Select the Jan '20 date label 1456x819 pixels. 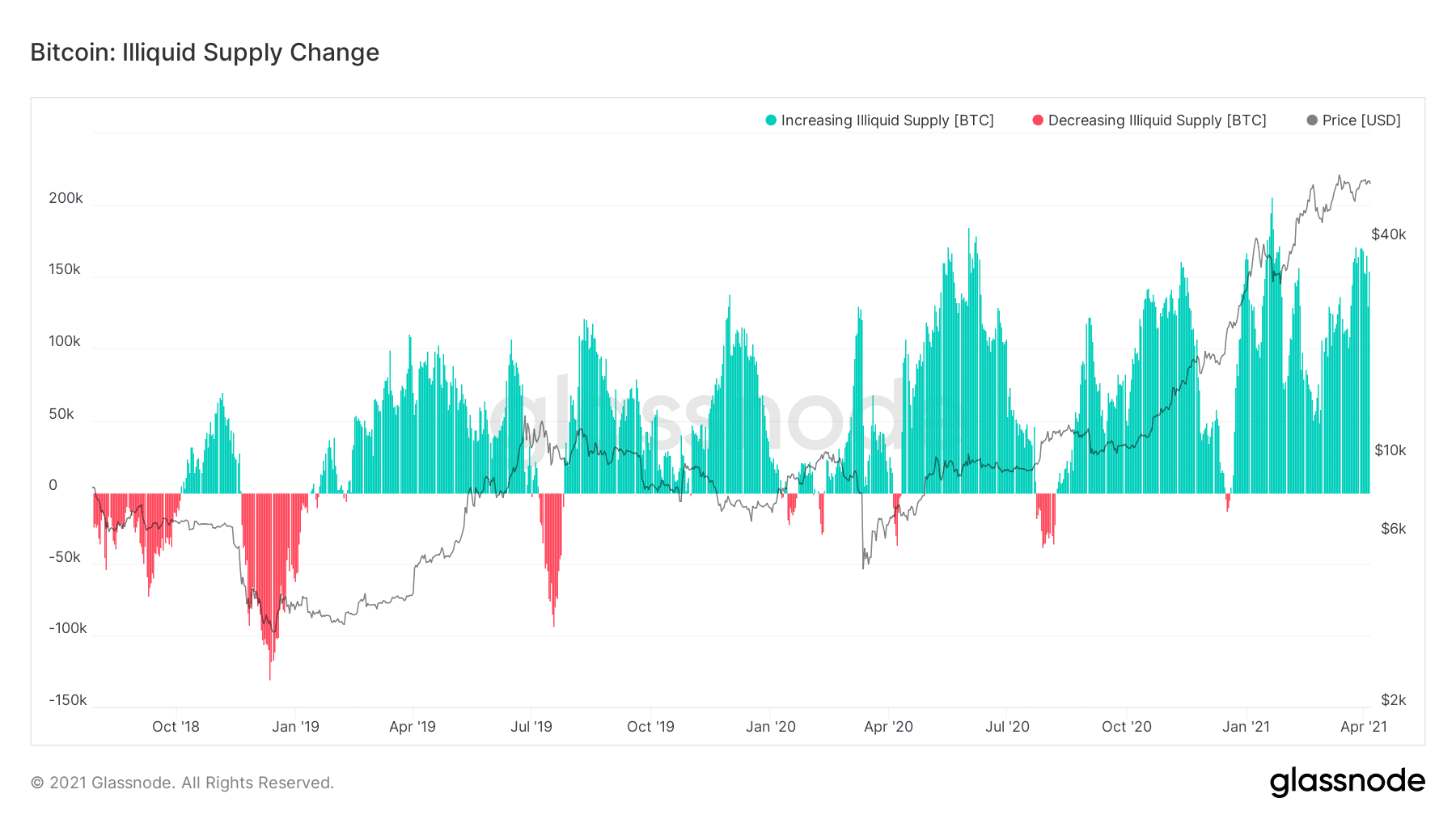pos(770,727)
